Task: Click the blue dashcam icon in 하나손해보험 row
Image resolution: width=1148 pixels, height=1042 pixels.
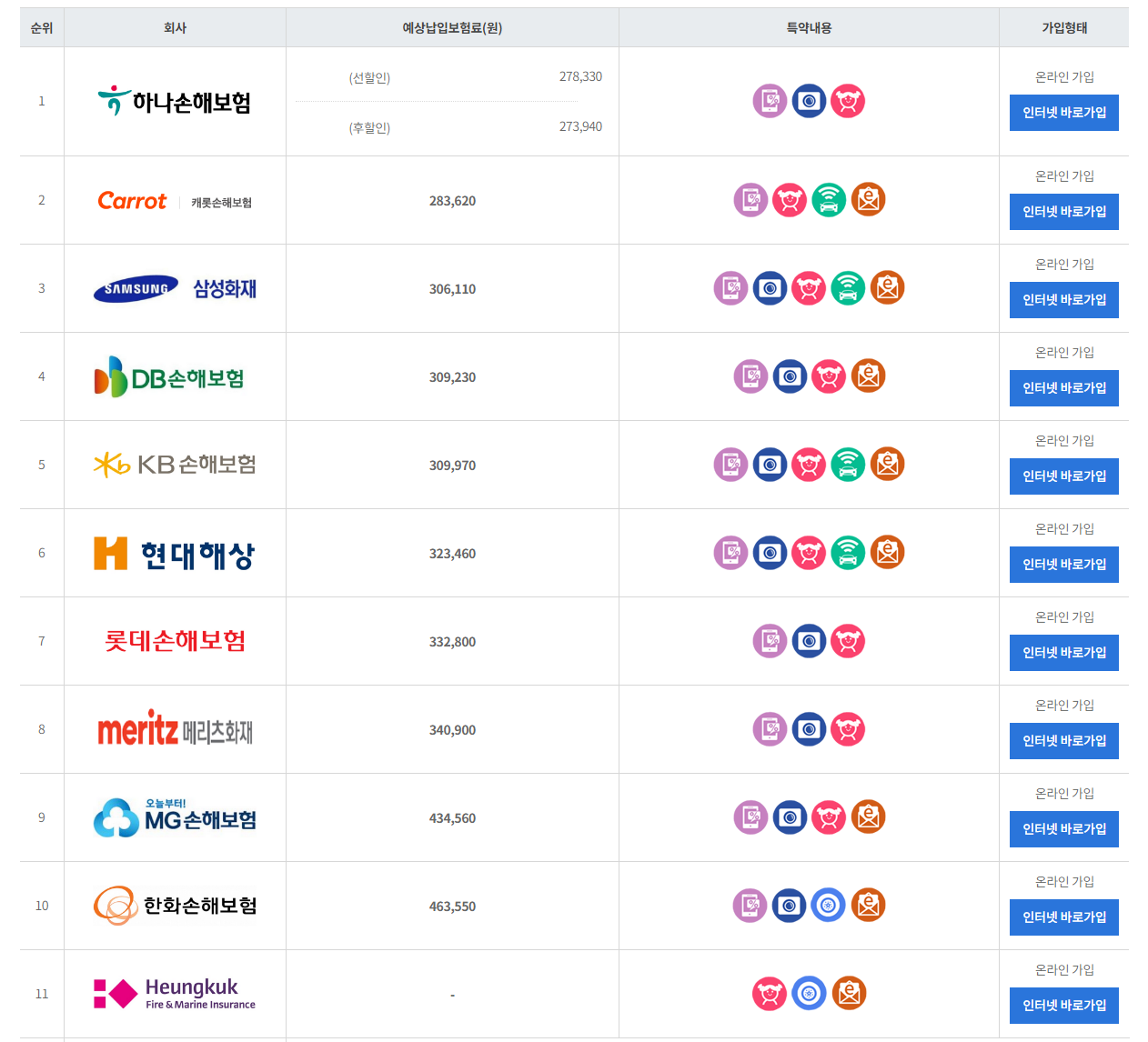Action: [x=809, y=101]
